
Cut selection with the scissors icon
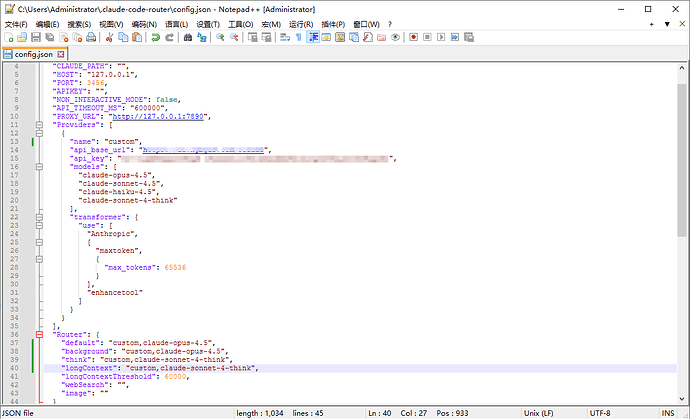(x=110, y=37)
